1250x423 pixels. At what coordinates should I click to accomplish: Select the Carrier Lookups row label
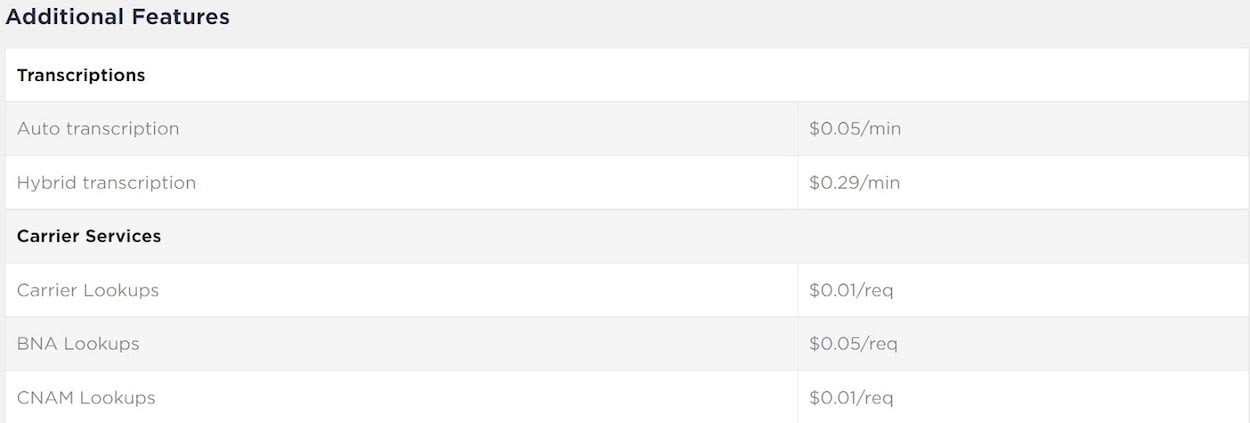click(x=88, y=291)
